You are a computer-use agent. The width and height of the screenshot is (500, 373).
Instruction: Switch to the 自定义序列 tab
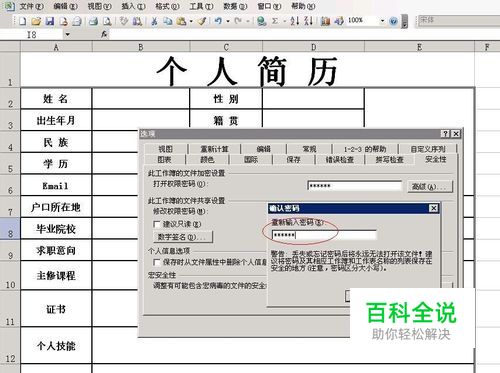[x=428, y=149]
